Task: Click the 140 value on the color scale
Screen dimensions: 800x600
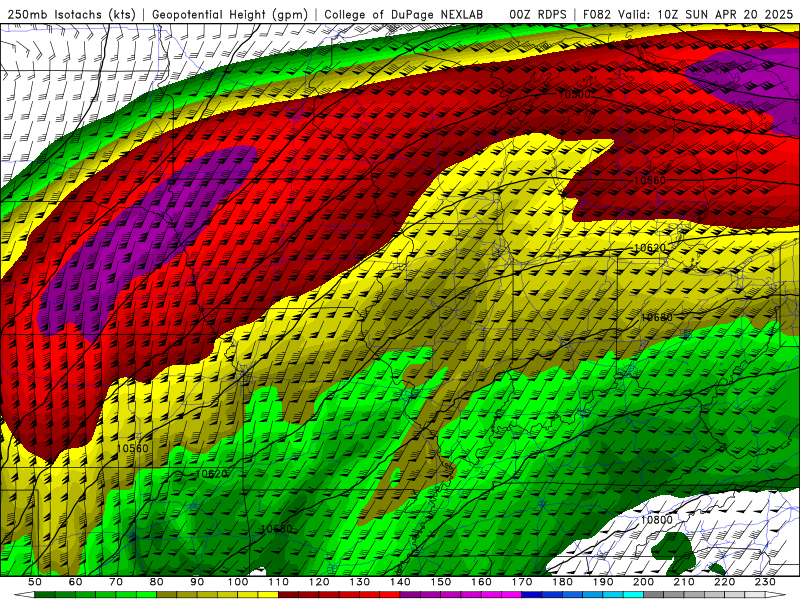Action: 400,582
